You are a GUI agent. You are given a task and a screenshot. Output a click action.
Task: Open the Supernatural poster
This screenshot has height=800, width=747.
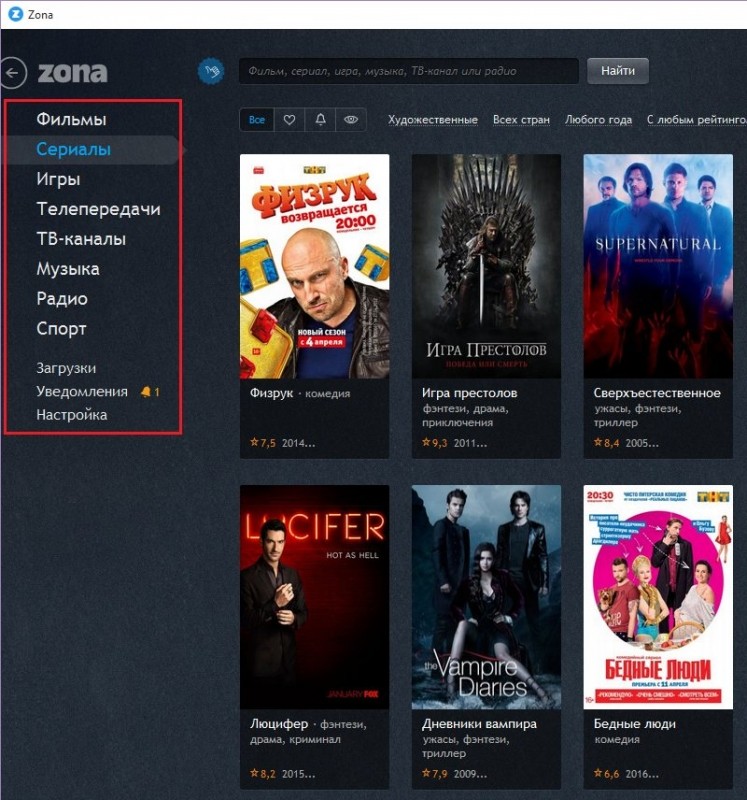point(658,266)
